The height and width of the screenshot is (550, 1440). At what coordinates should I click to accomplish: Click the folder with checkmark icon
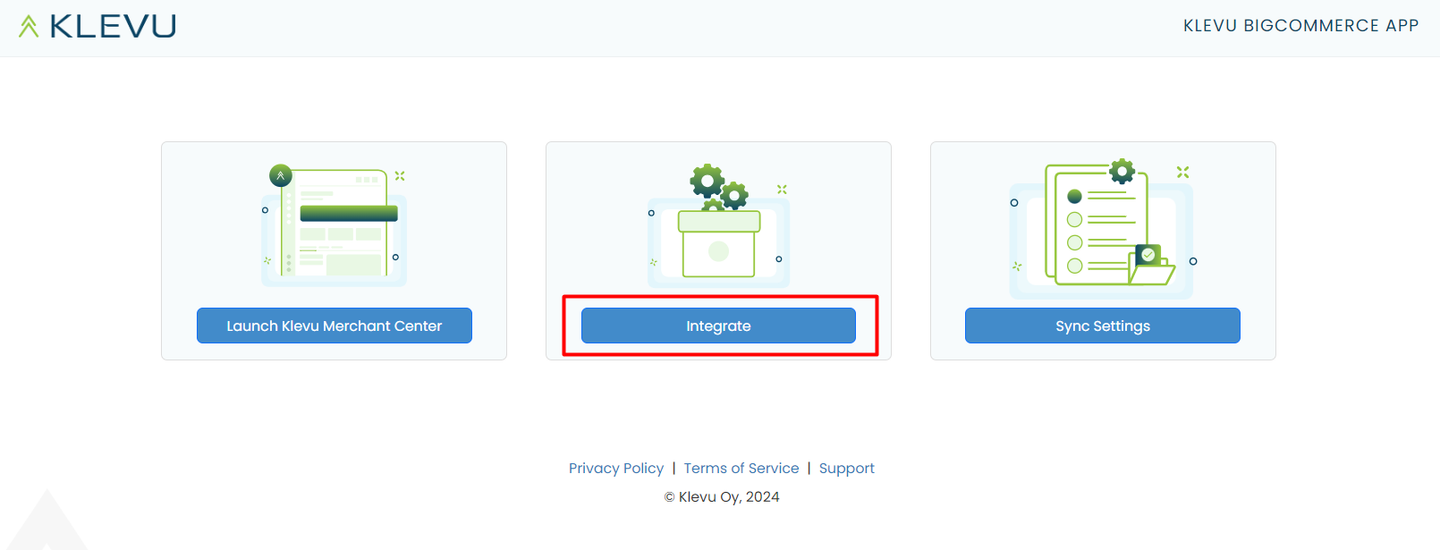click(x=1151, y=265)
